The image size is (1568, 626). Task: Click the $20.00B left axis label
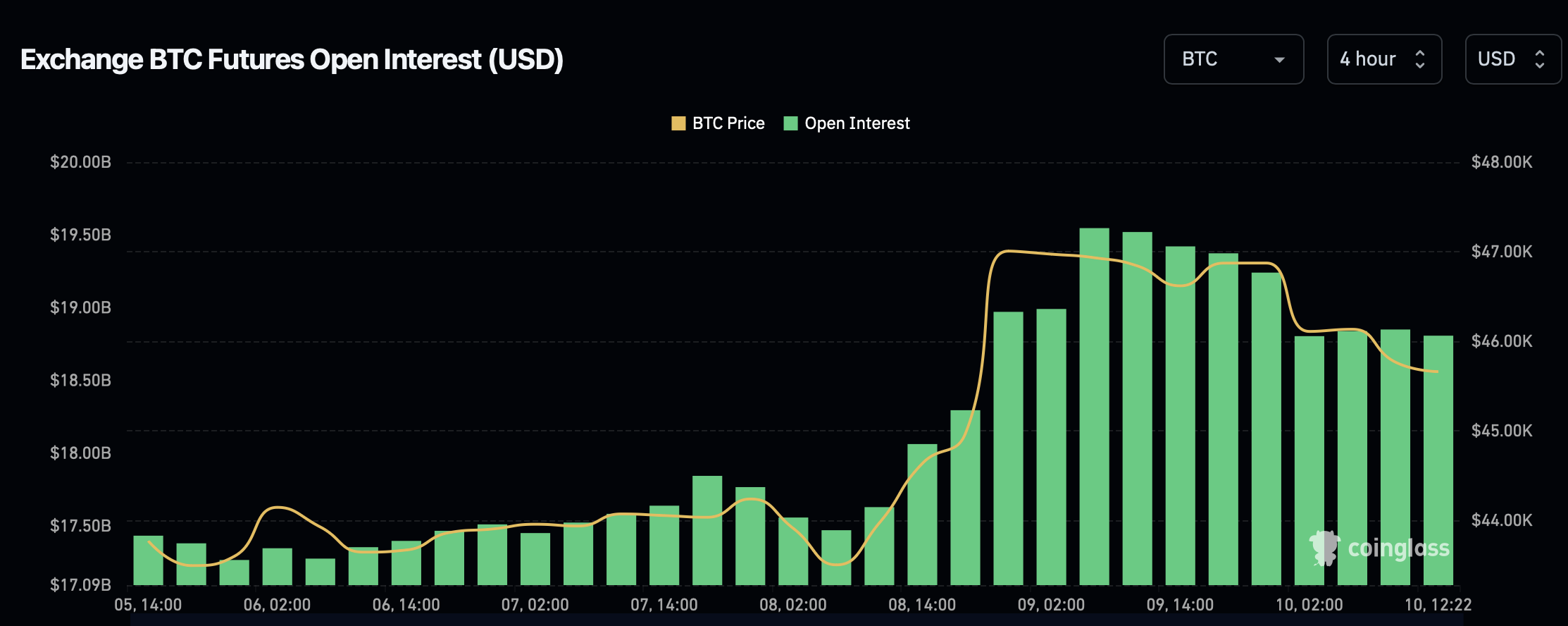pyautogui.click(x=80, y=162)
